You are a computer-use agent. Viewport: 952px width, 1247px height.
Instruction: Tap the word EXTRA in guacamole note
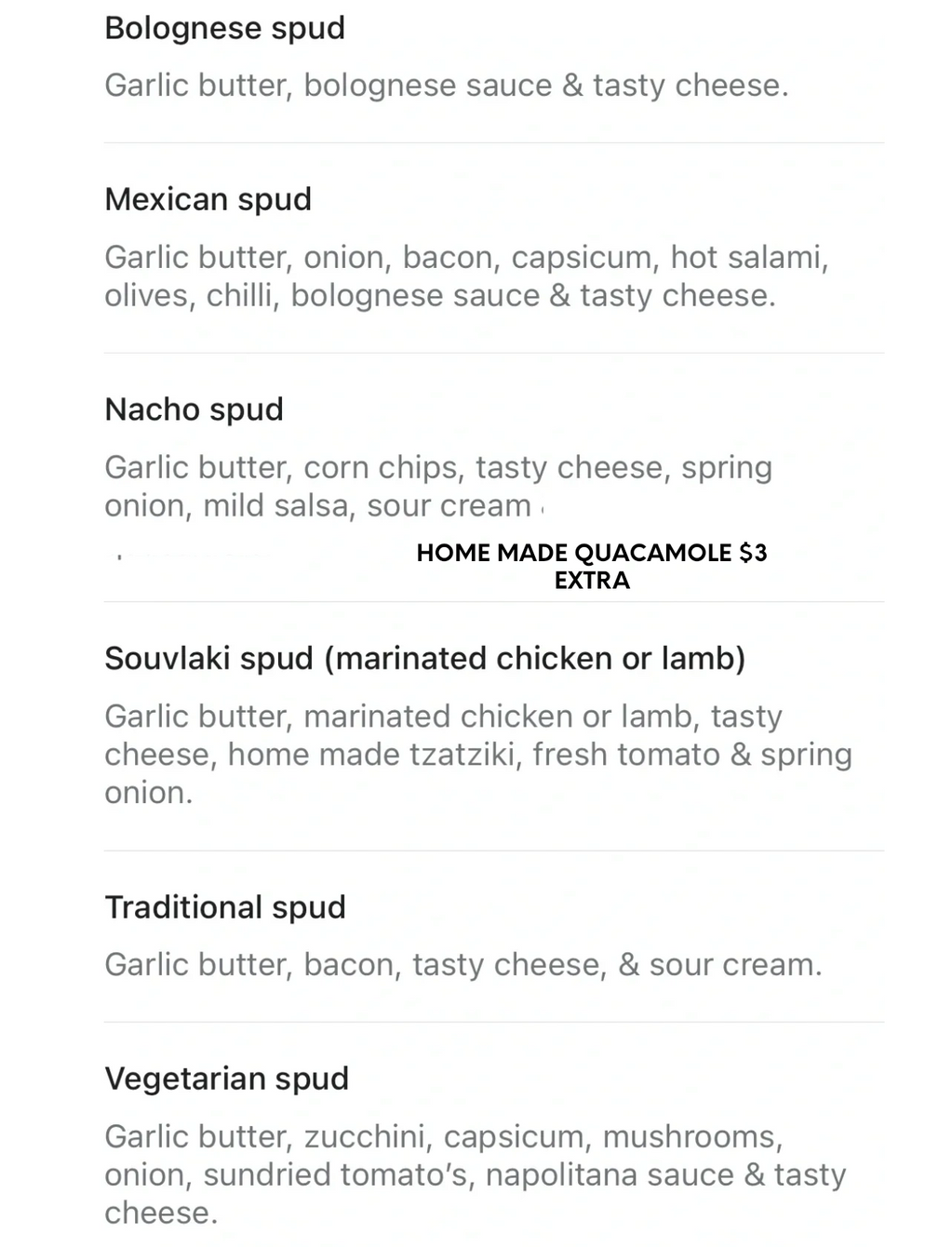[592, 581]
